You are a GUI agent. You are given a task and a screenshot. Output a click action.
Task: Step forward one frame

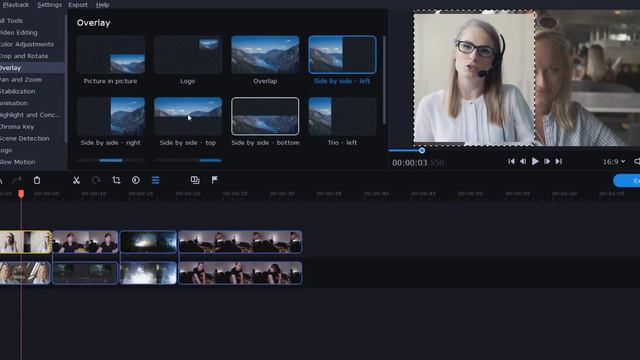point(547,162)
